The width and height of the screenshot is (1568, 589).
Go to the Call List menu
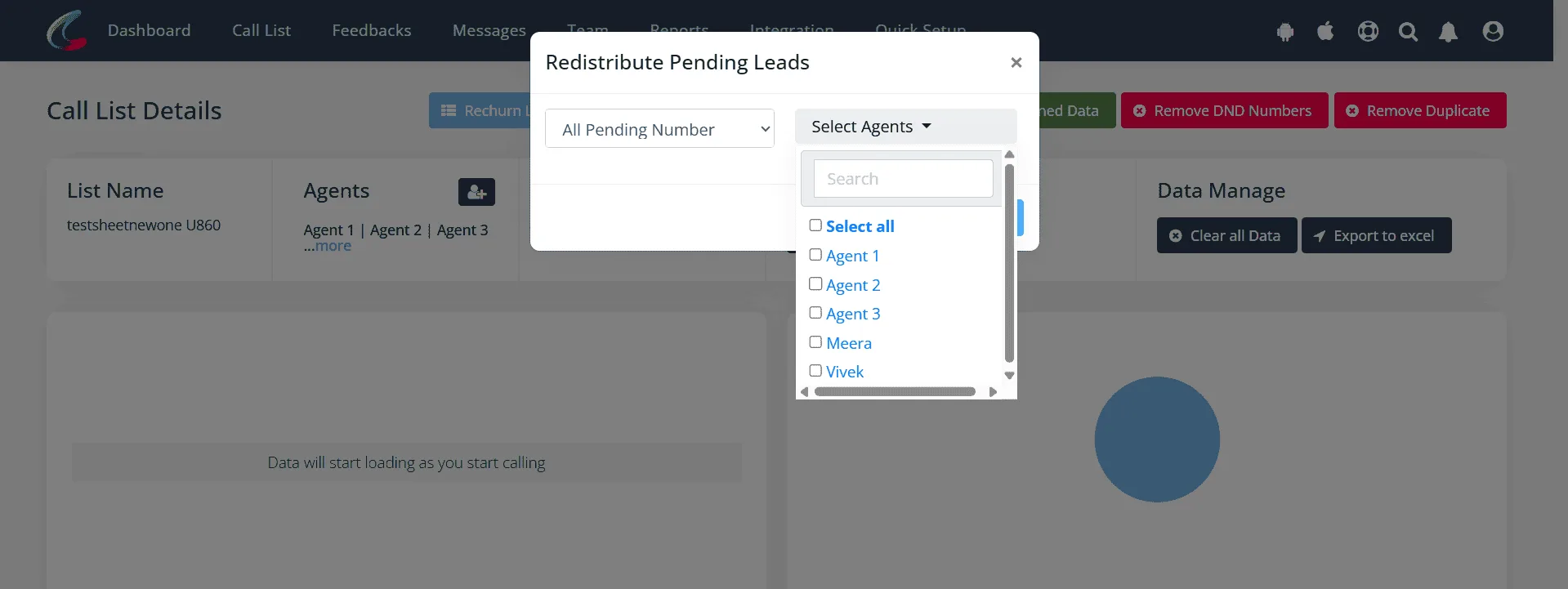[261, 30]
